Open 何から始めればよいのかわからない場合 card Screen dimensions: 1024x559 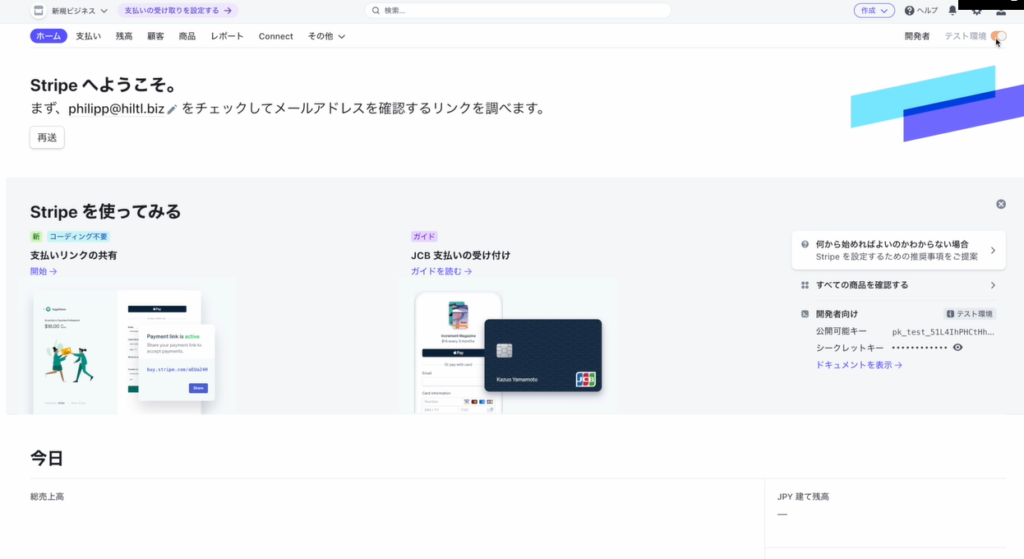[899, 250]
